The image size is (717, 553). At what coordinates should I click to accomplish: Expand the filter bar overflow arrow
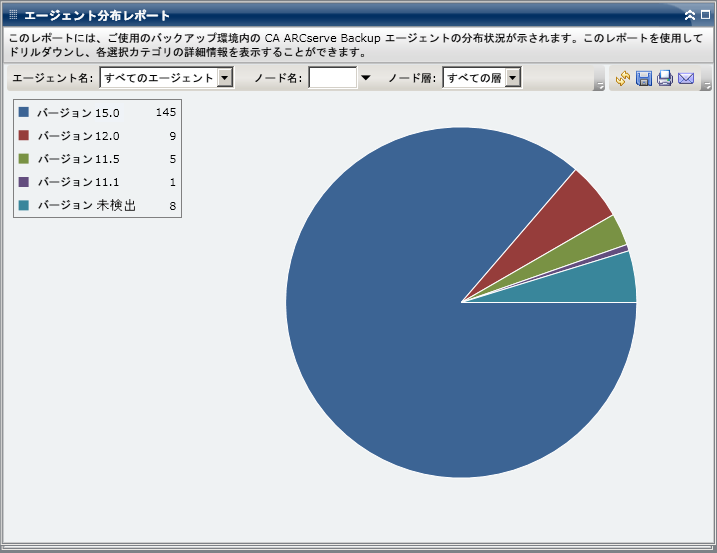[x=599, y=86]
